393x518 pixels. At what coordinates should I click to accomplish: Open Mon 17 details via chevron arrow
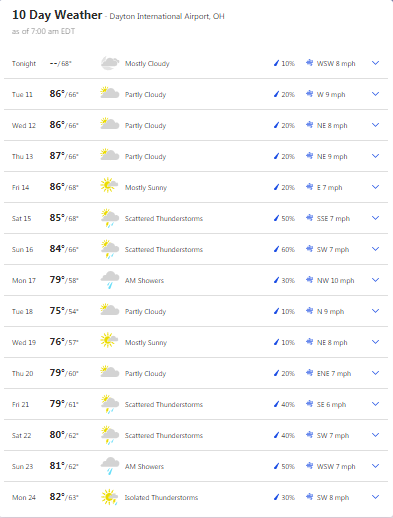click(x=375, y=280)
